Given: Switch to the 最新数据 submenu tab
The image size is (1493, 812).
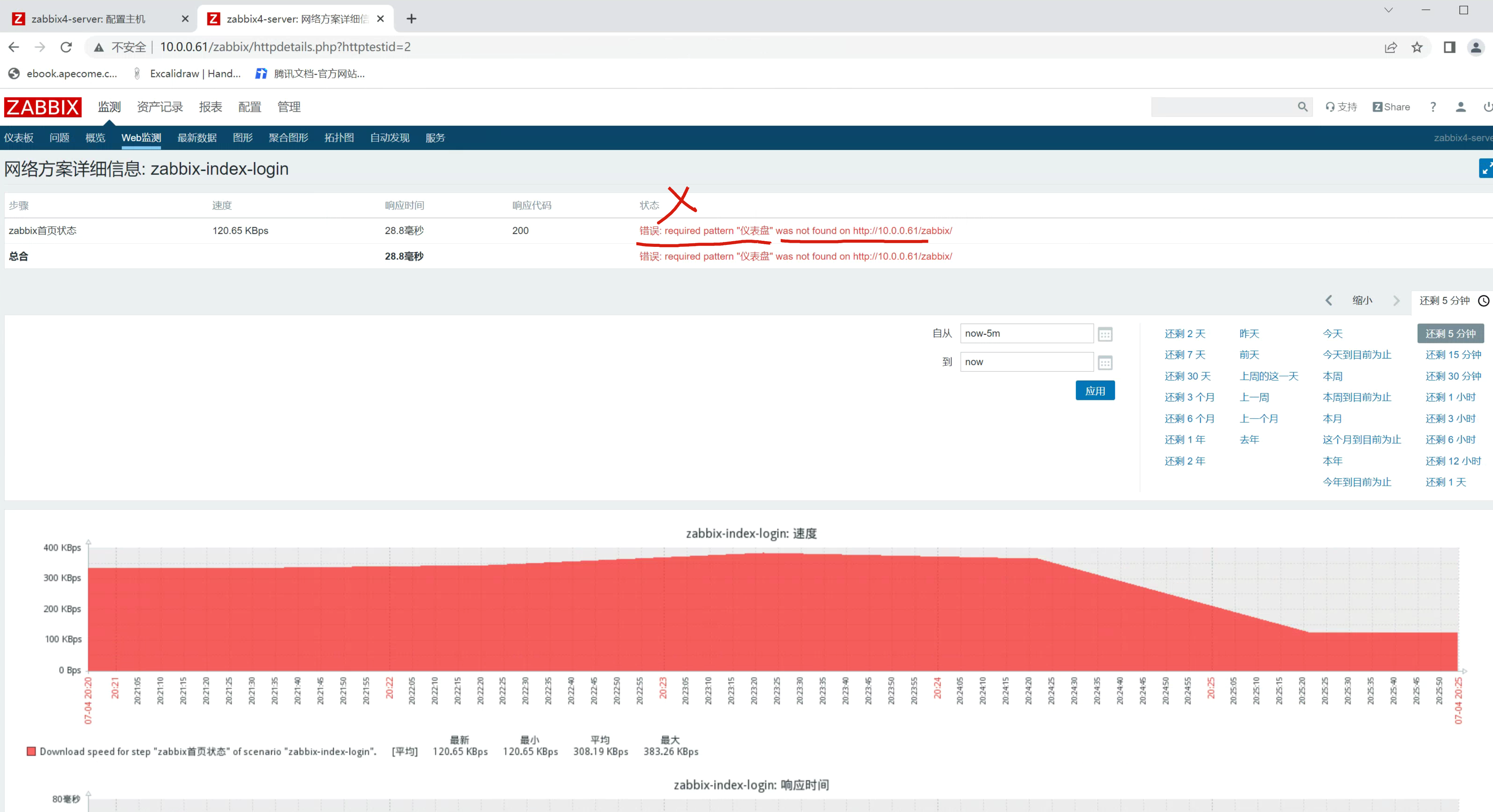Looking at the screenshot, I should coord(196,138).
